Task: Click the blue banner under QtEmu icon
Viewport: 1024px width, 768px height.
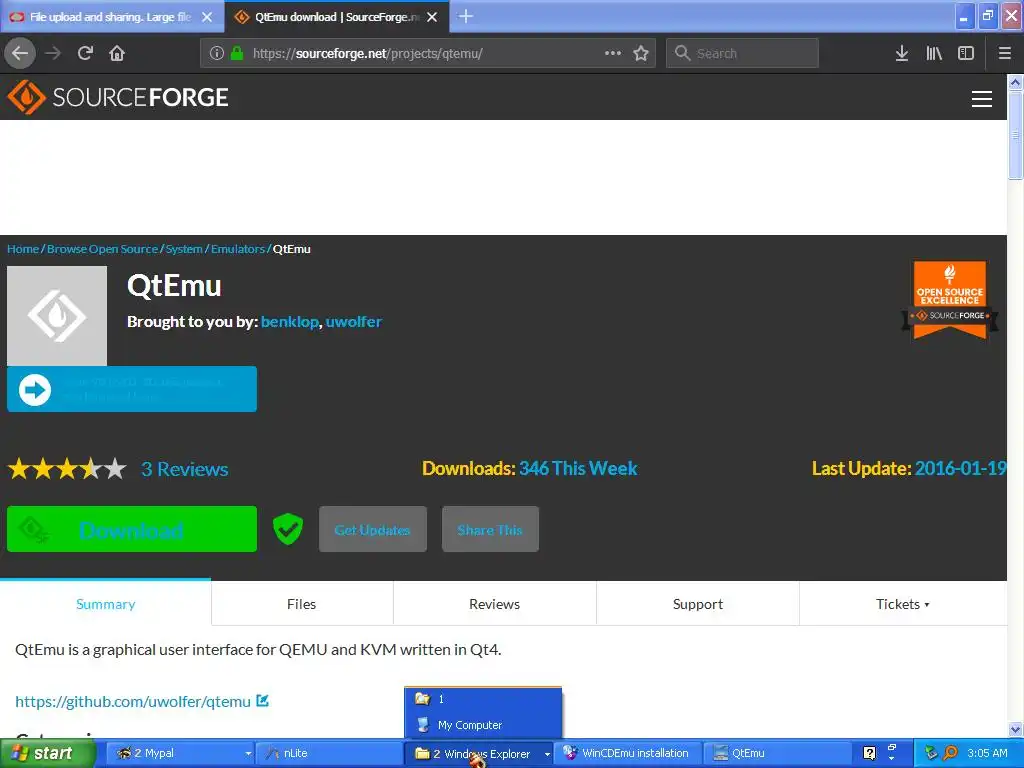Action: pyautogui.click(x=132, y=389)
